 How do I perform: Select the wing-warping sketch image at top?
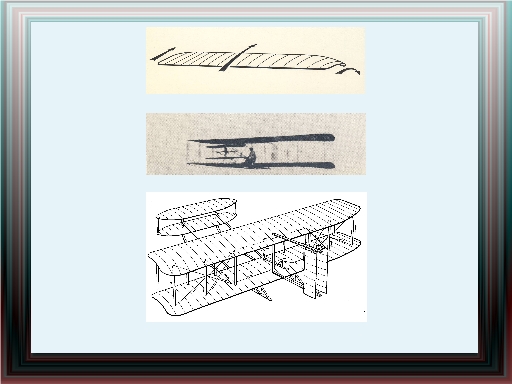255,61
